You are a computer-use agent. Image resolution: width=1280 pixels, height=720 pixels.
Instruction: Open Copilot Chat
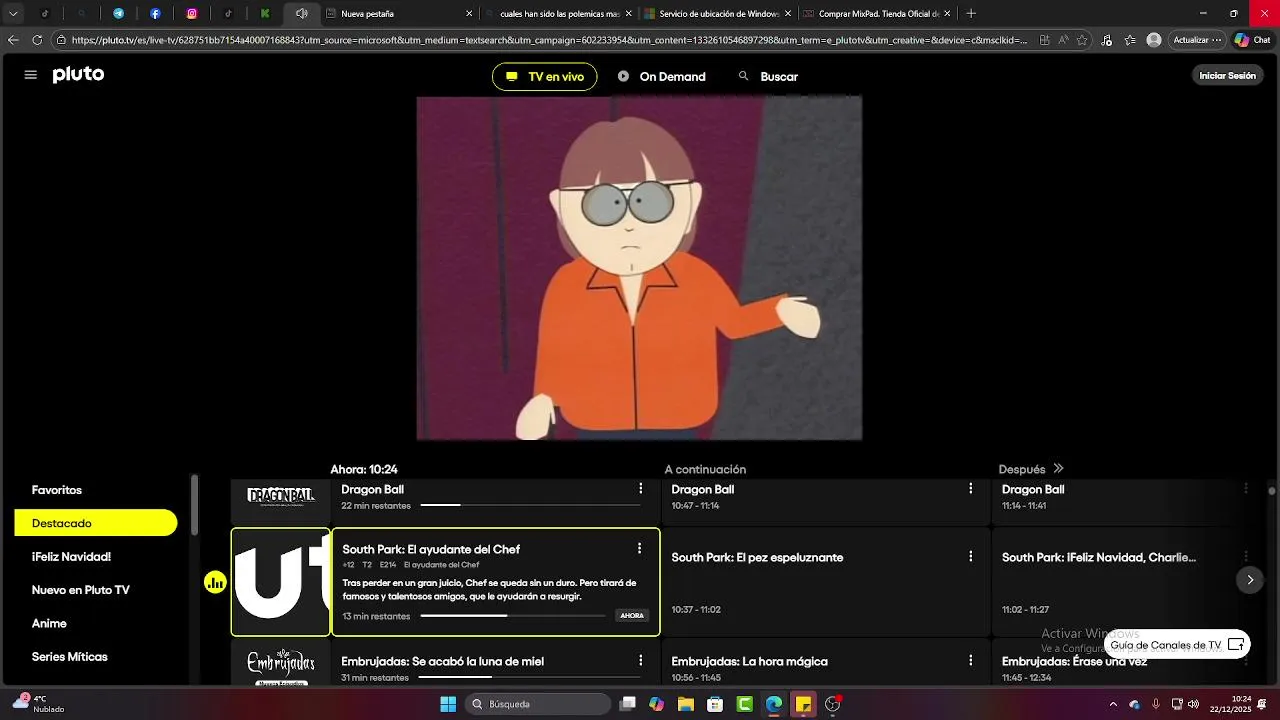[1254, 40]
